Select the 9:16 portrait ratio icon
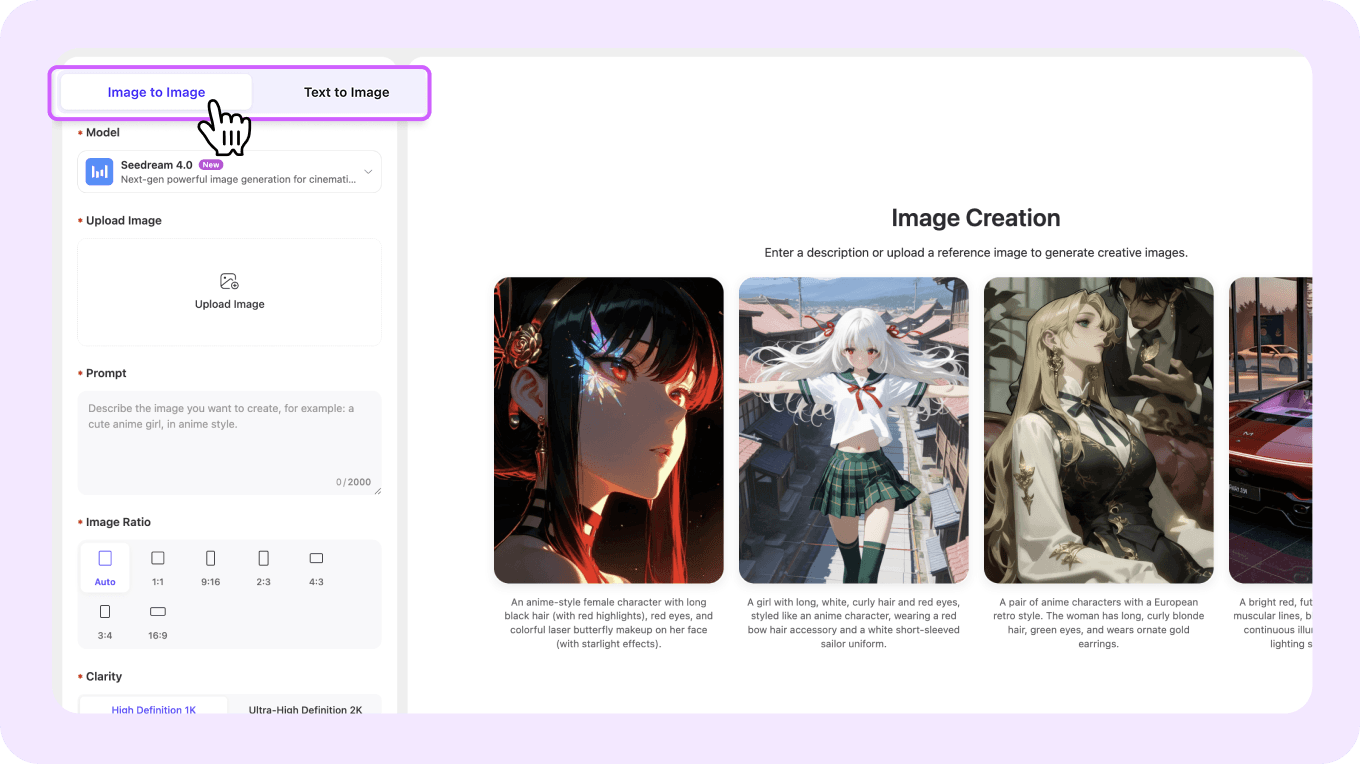The width and height of the screenshot is (1360, 764). click(x=210, y=558)
